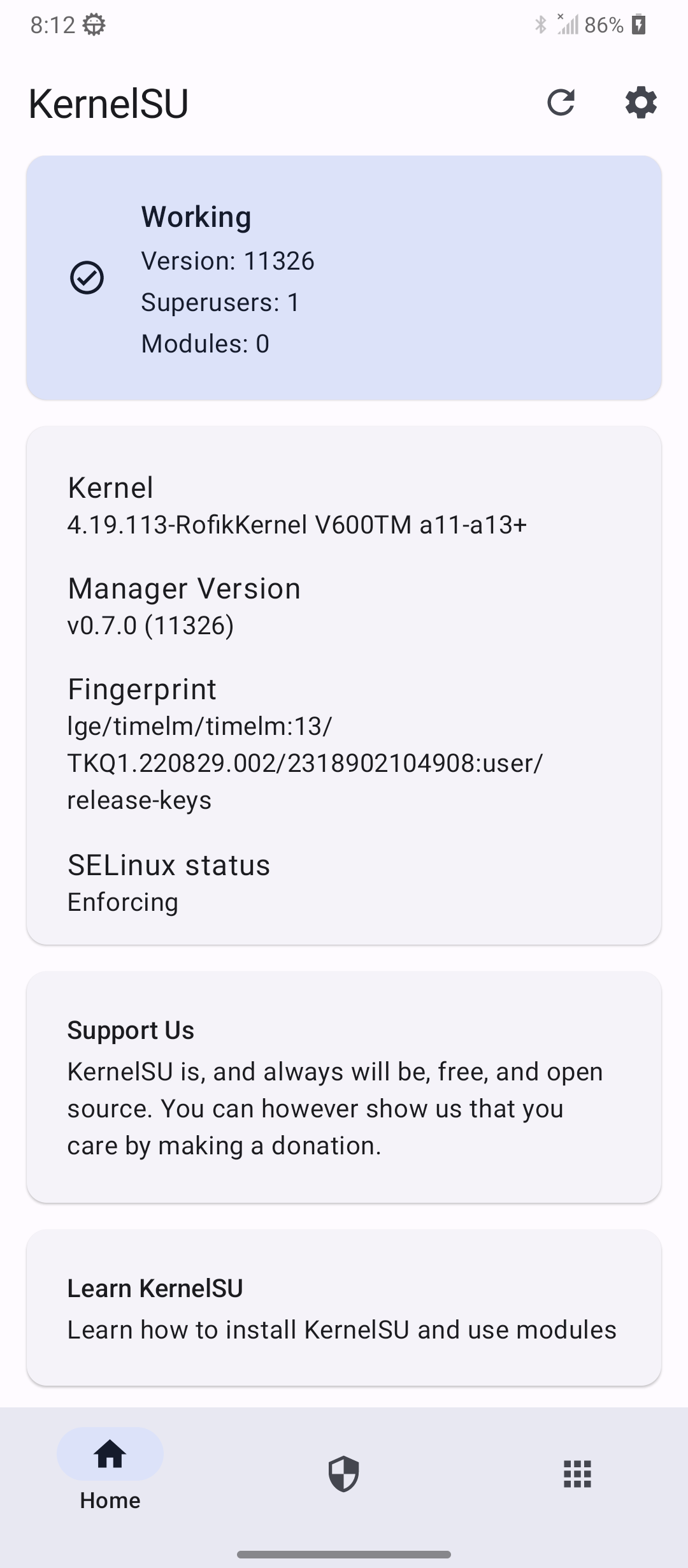This screenshot has width=688, height=1568.
Task: Tap the developer options gear in status bar
Action: pyautogui.click(x=93, y=24)
